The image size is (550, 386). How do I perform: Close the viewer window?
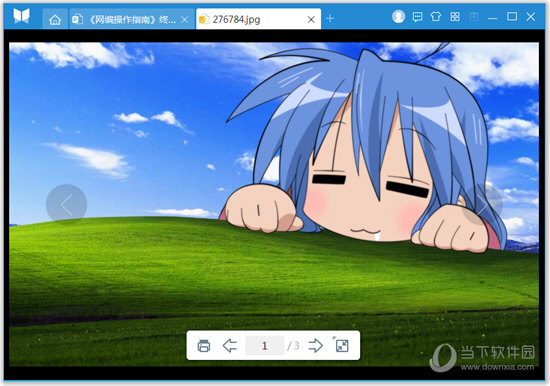pos(531,16)
